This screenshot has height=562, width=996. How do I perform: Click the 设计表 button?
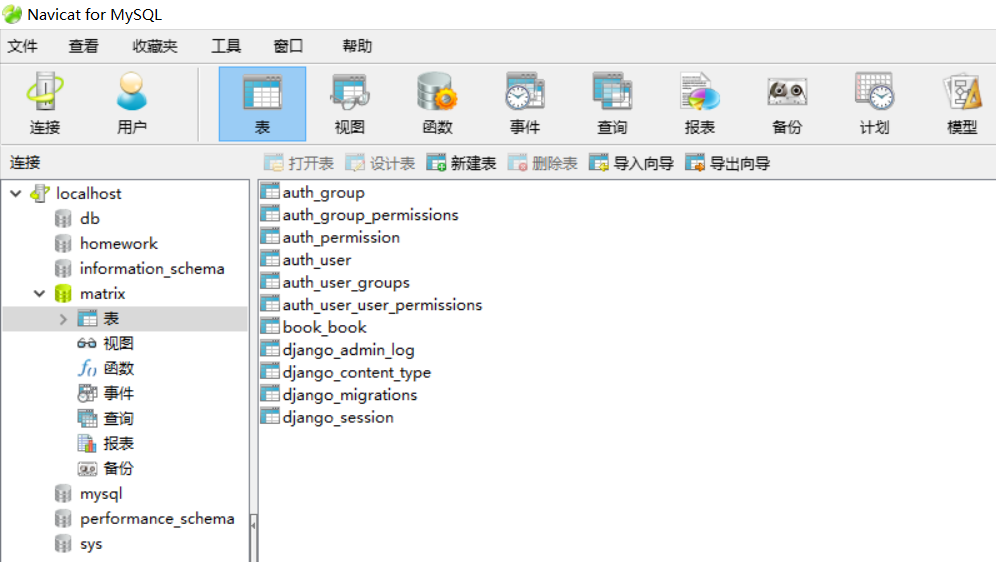click(380, 163)
